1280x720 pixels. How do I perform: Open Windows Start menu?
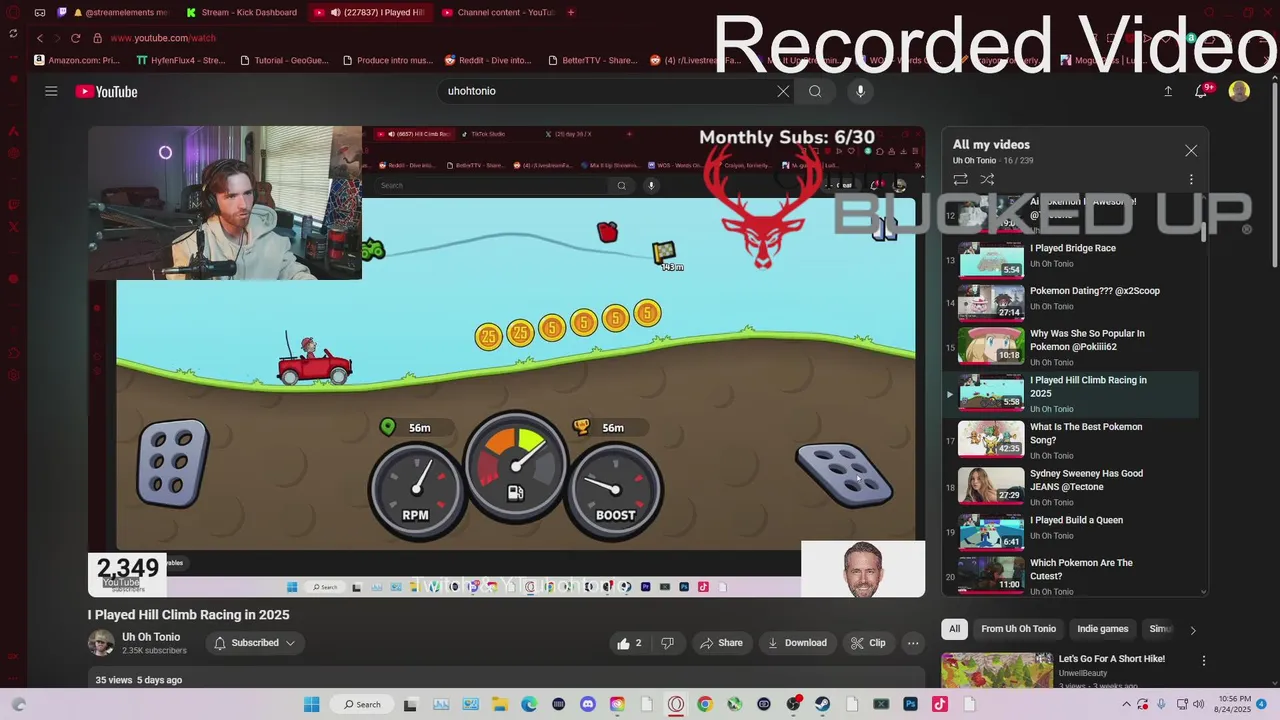click(311, 704)
